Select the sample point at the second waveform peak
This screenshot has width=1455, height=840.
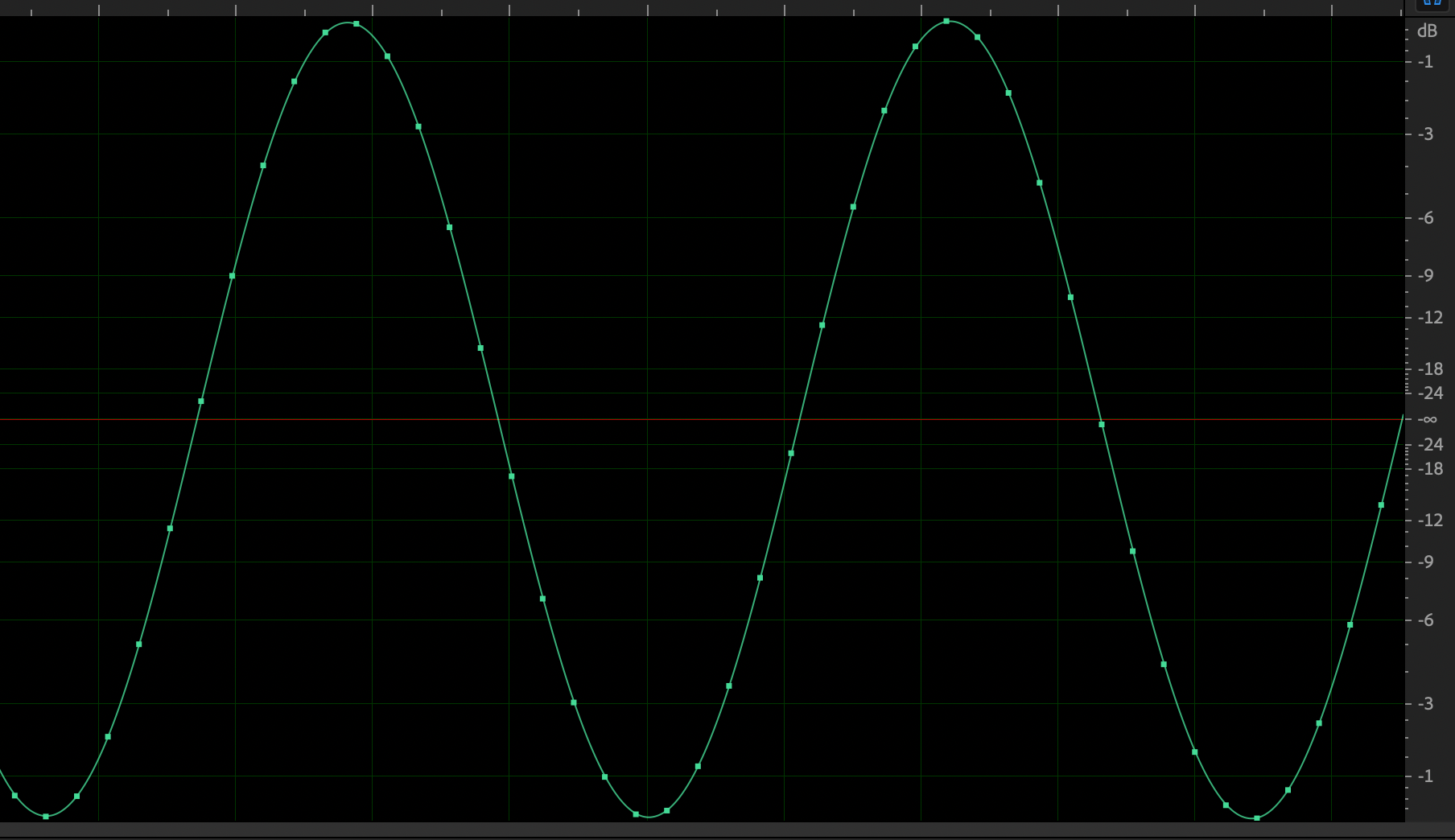pyautogui.click(x=946, y=21)
